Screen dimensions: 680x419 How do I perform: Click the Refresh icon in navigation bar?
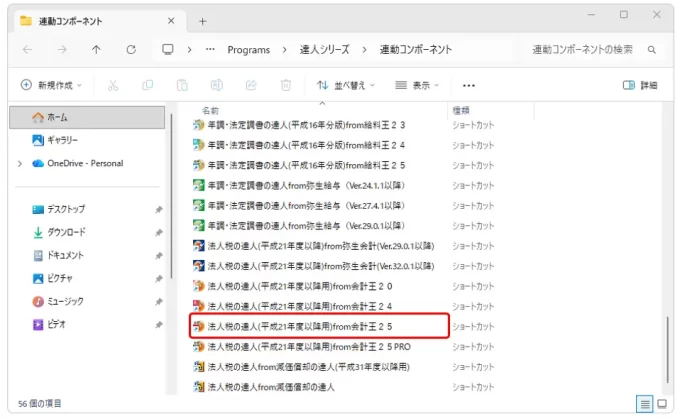pyautogui.click(x=131, y=49)
